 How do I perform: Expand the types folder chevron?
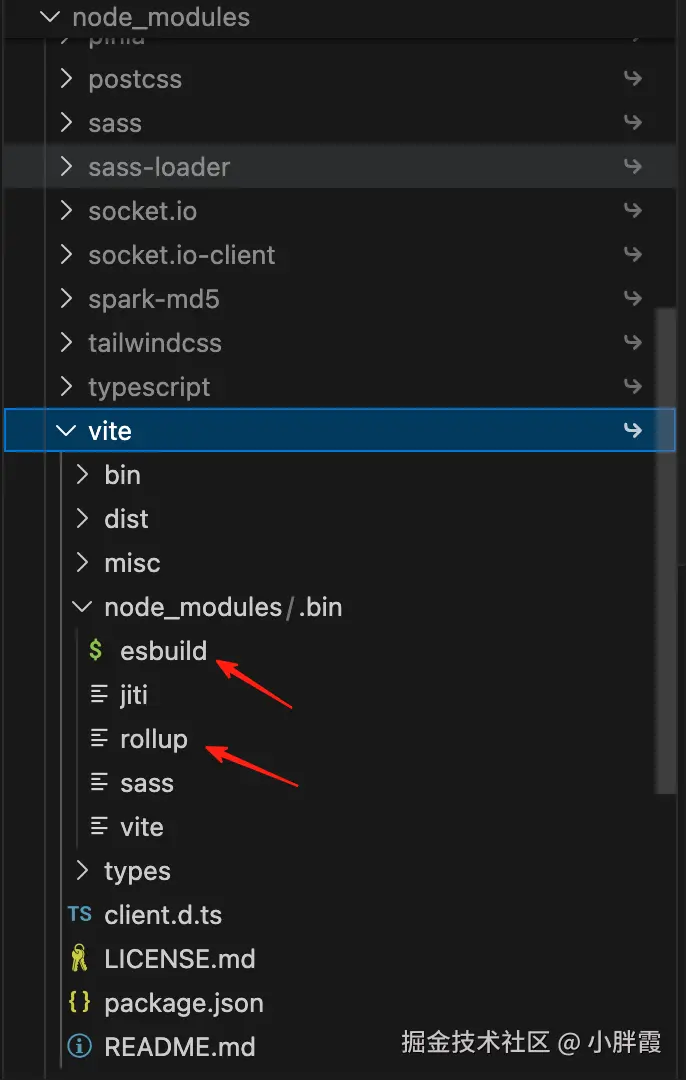coord(83,871)
